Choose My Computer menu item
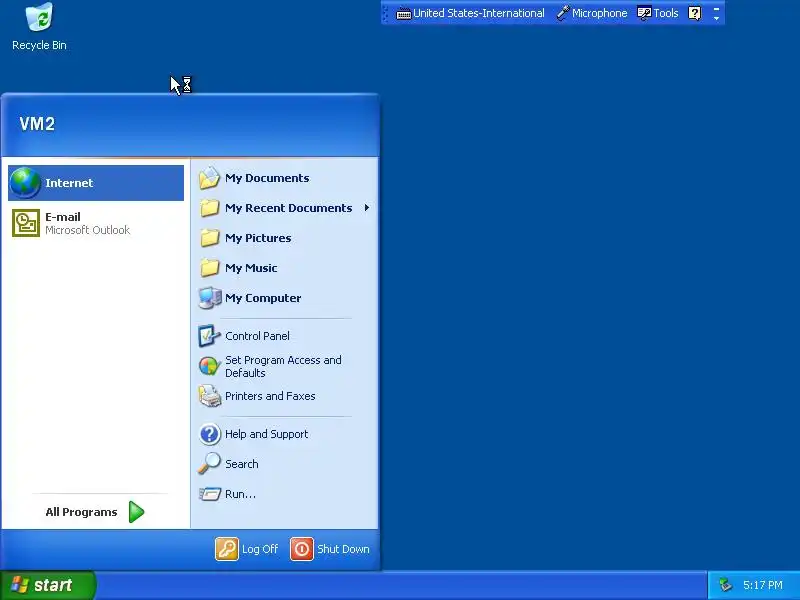This screenshot has height=600, width=800. click(285, 298)
